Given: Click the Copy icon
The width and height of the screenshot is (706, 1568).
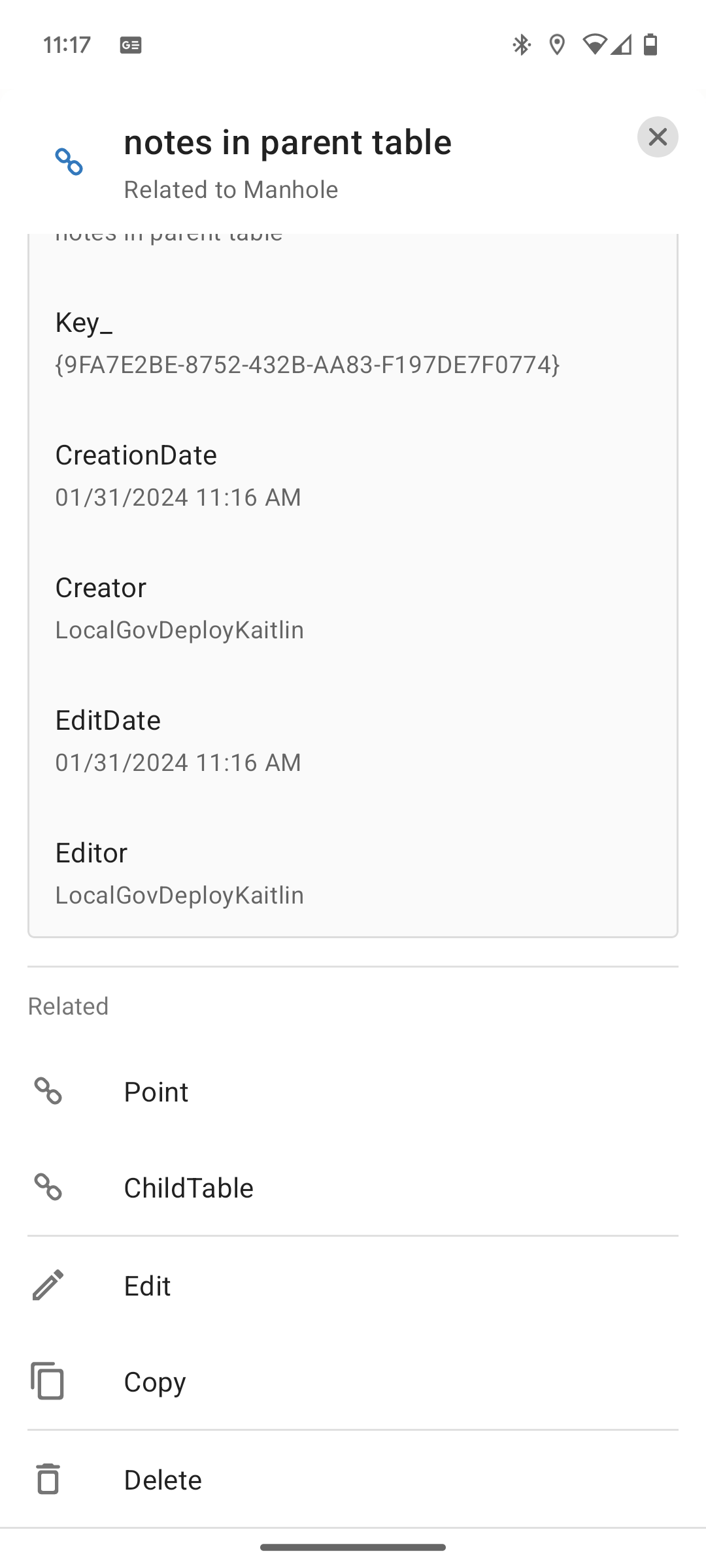Looking at the screenshot, I should tap(47, 1381).
